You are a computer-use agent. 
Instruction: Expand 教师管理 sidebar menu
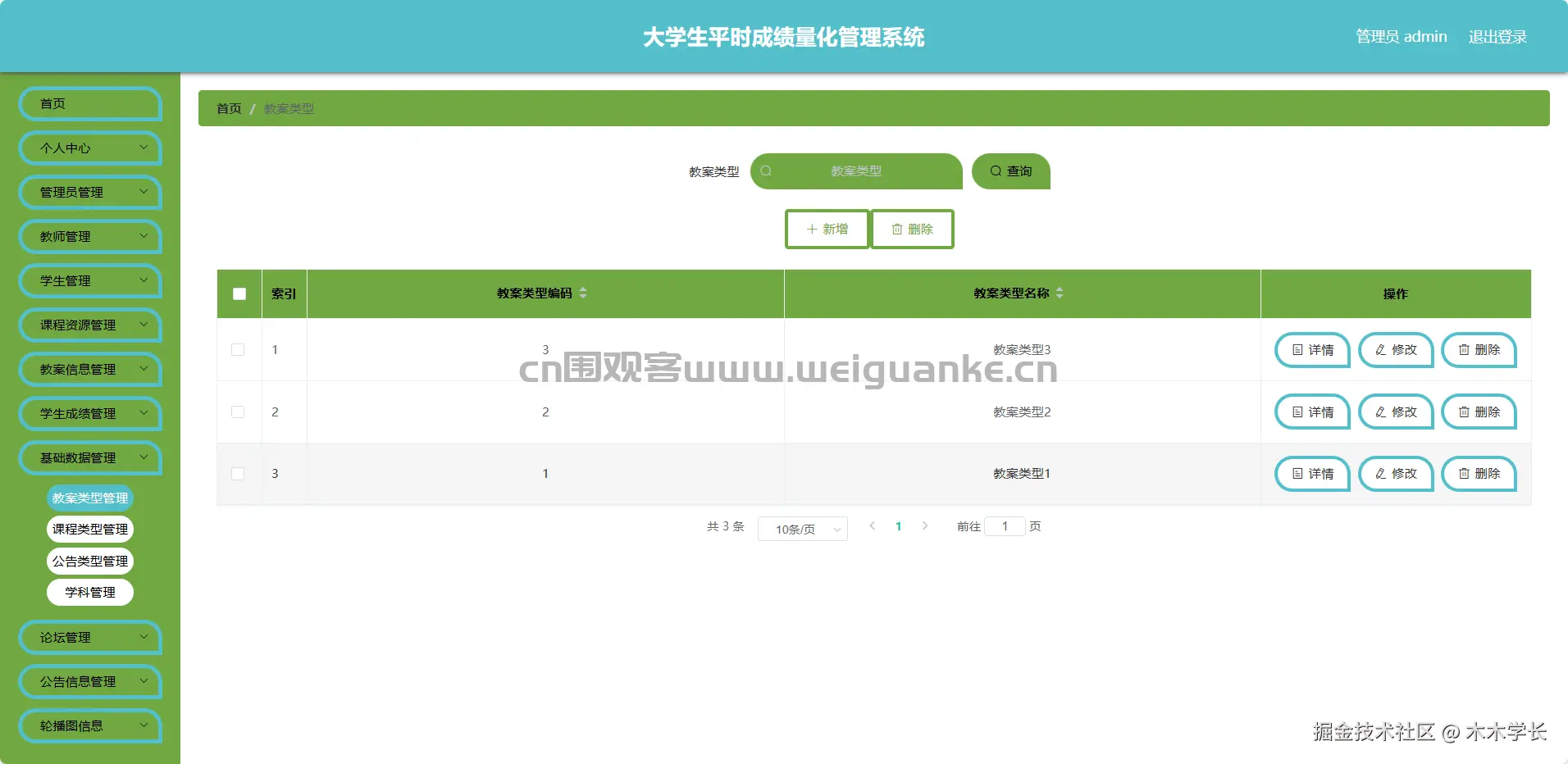click(90, 237)
